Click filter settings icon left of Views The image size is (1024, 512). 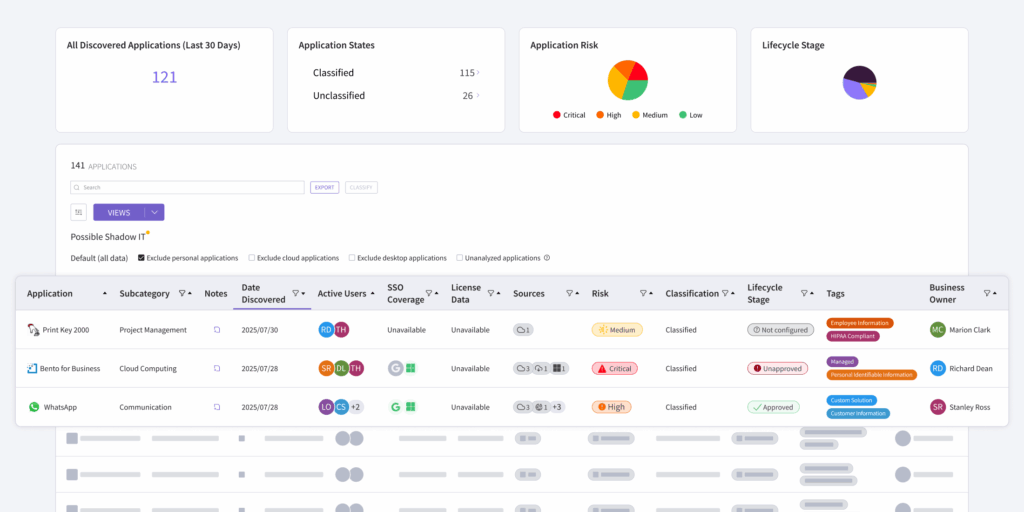click(79, 212)
